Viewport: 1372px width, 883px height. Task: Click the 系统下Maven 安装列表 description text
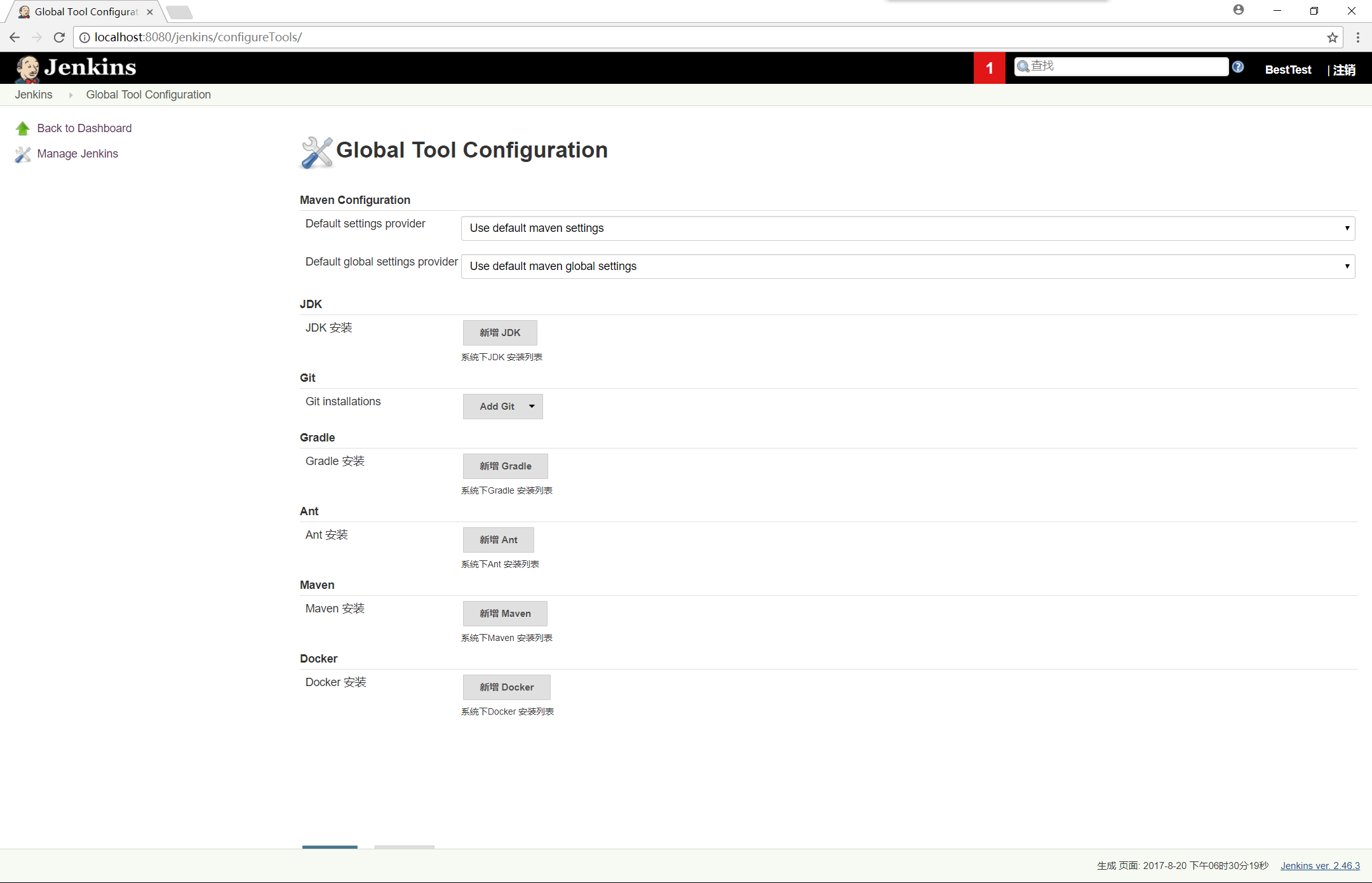pyautogui.click(x=507, y=638)
